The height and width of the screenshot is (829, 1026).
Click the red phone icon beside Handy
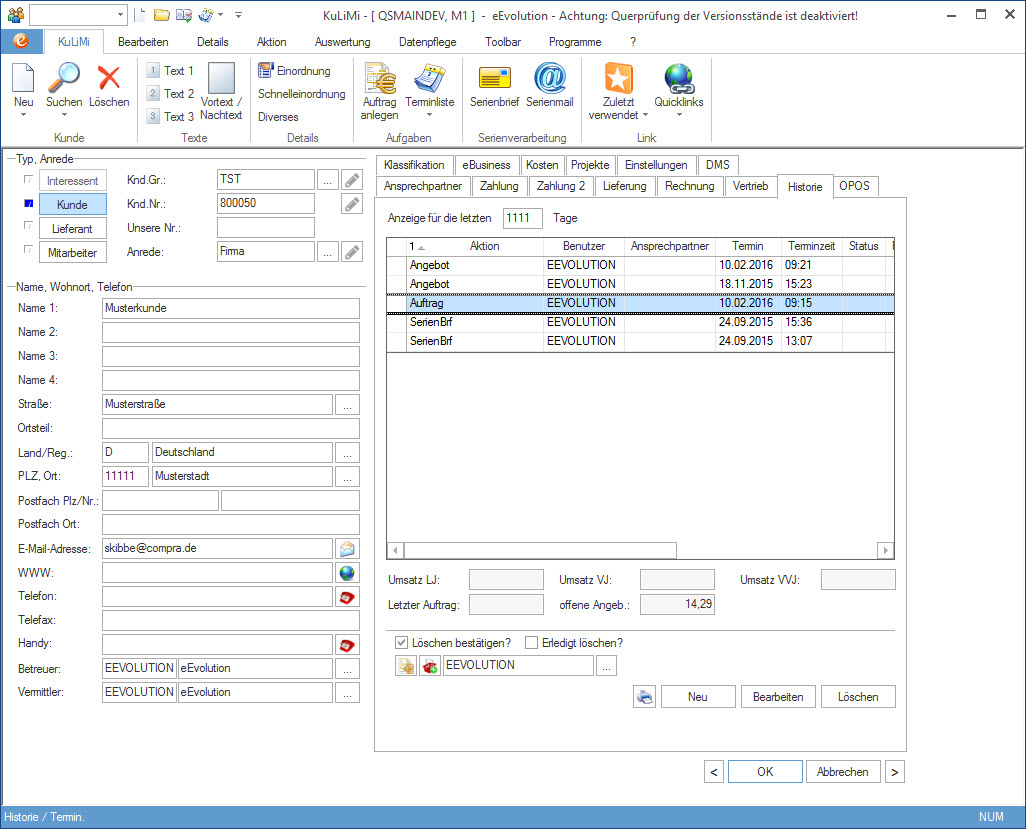[347, 645]
